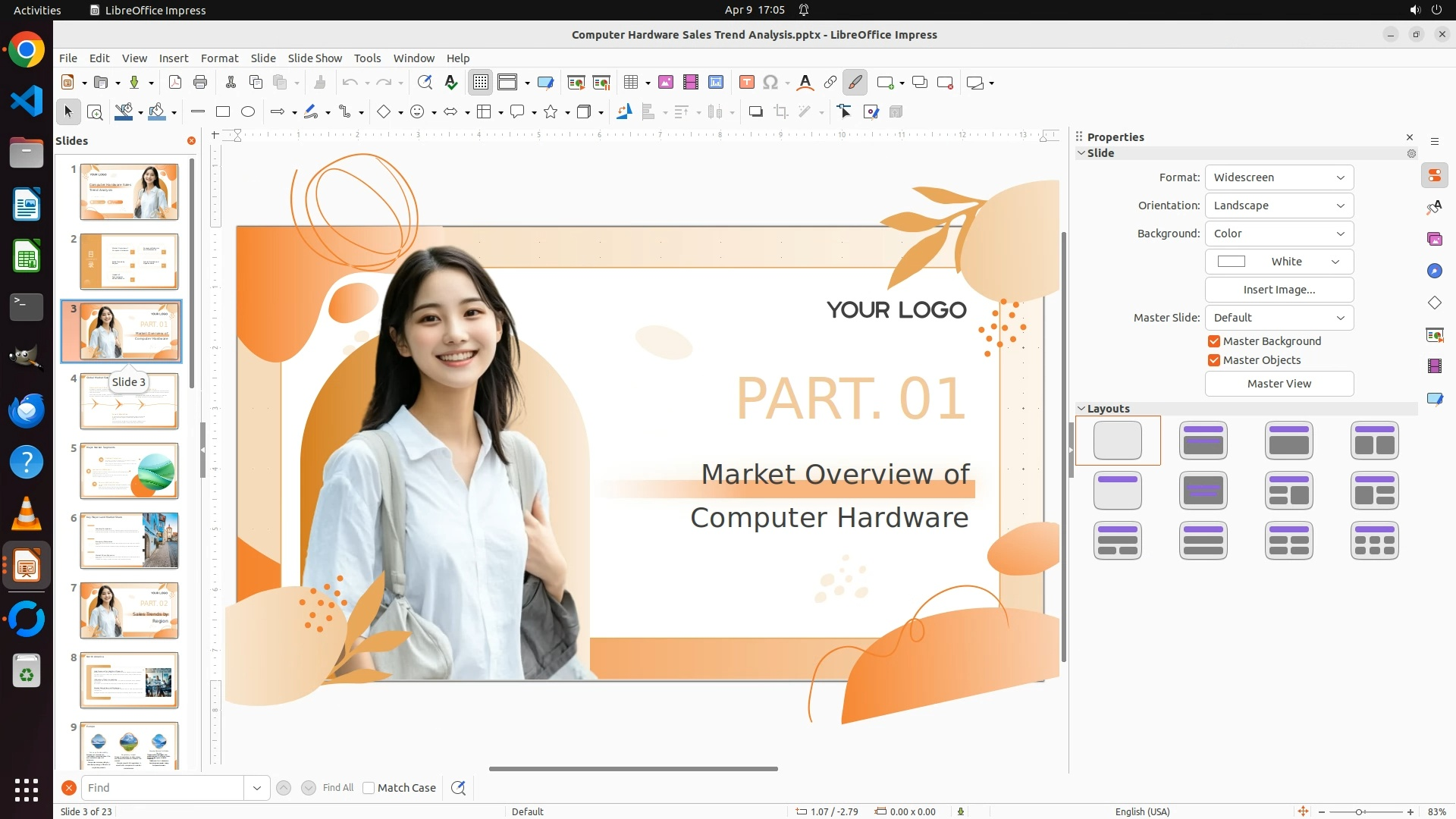Viewport: 1456px width, 819px height.
Task: Click the Print toolbar icon
Action: point(200,83)
